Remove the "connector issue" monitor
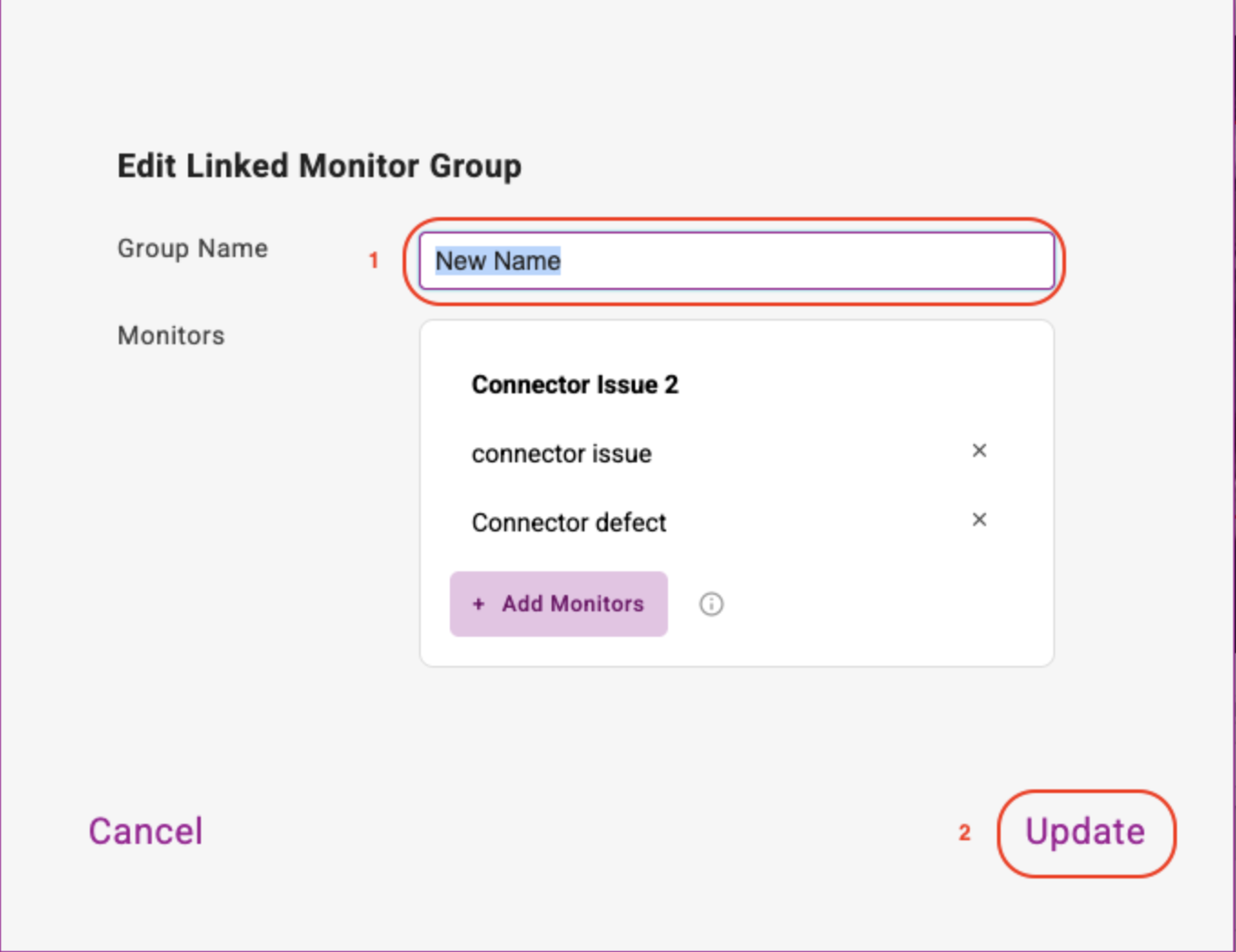The width and height of the screenshot is (1236, 952). coord(979,451)
